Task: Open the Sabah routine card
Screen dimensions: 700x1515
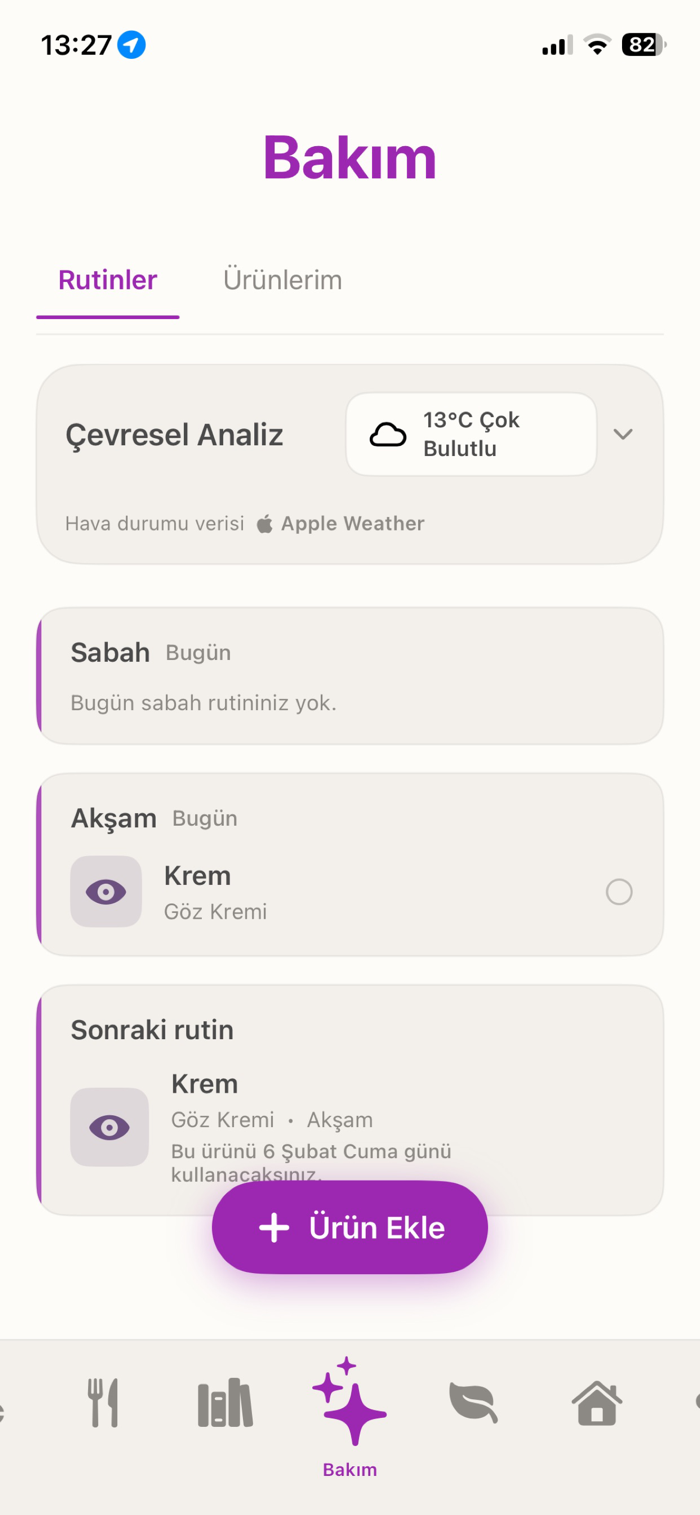Action: click(x=350, y=676)
